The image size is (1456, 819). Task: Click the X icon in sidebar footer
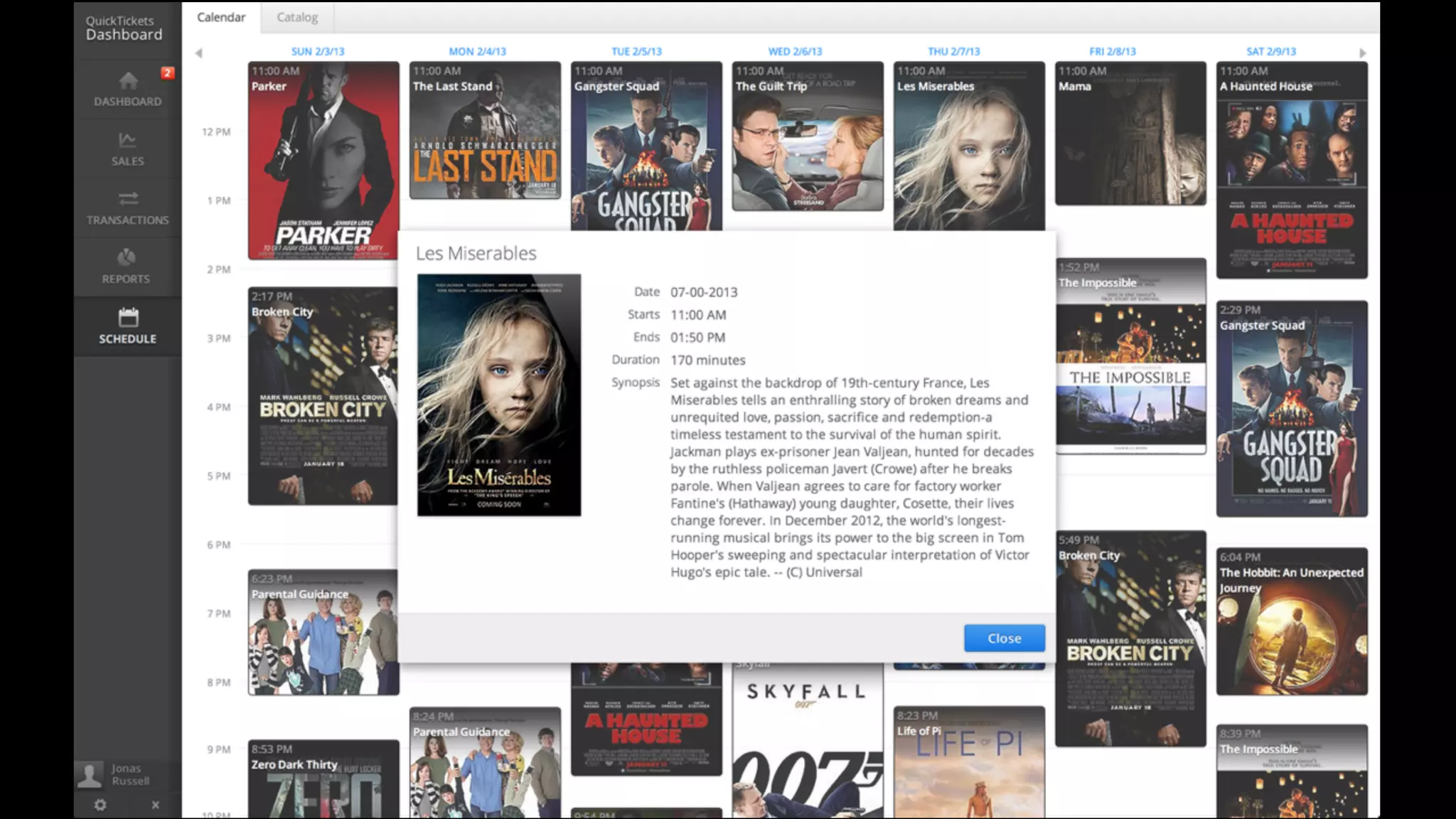pyautogui.click(x=155, y=805)
